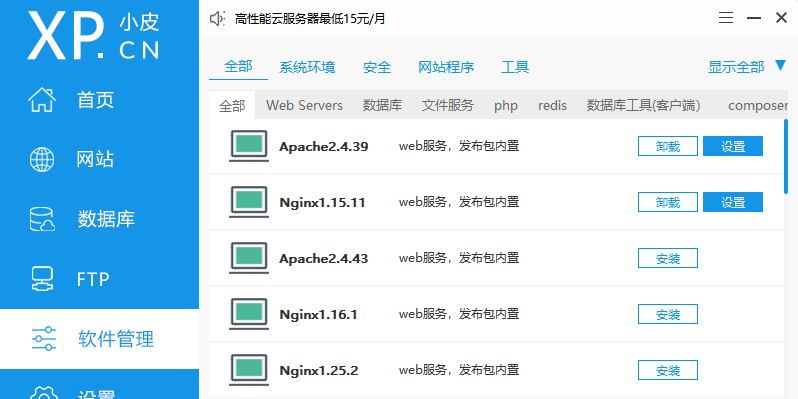Click the 软件管理 sliders icon
This screenshot has height=399, width=798.
[43, 339]
